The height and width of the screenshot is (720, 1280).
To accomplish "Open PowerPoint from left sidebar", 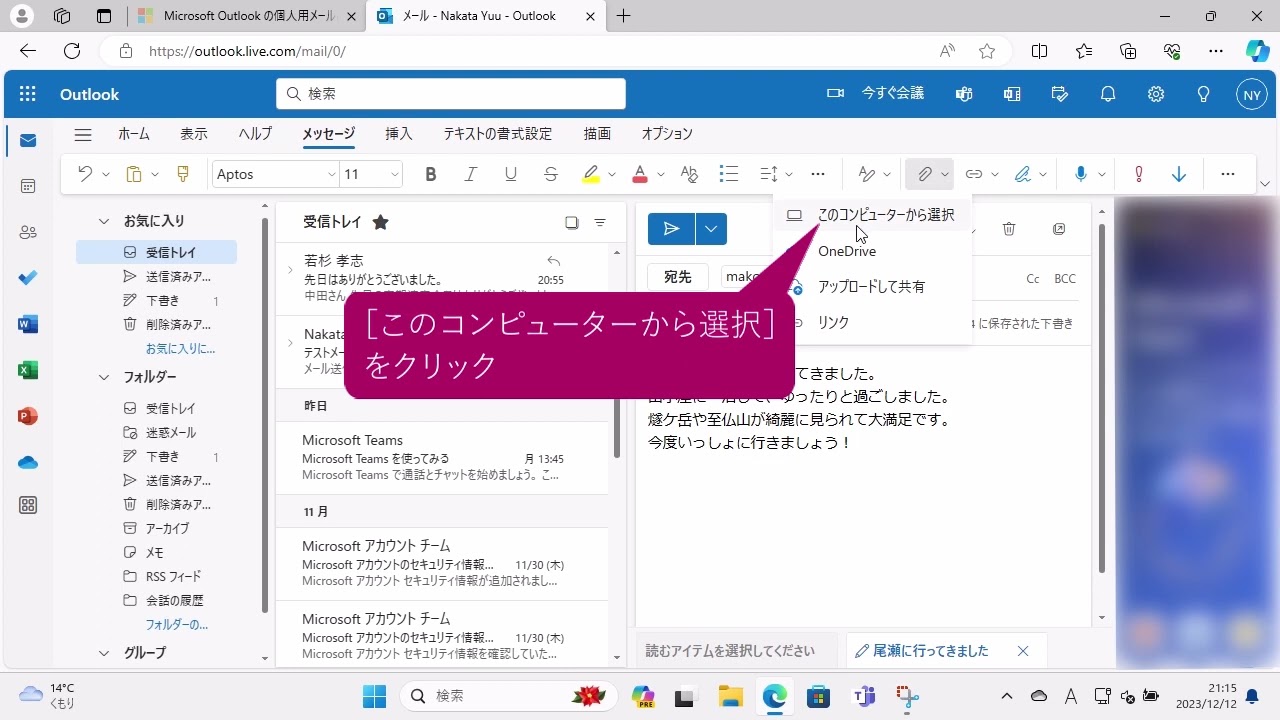I will (x=28, y=416).
